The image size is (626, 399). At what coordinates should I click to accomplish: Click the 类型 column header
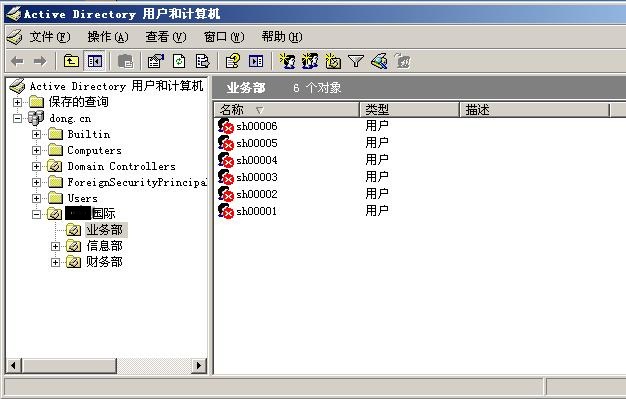(410, 109)
